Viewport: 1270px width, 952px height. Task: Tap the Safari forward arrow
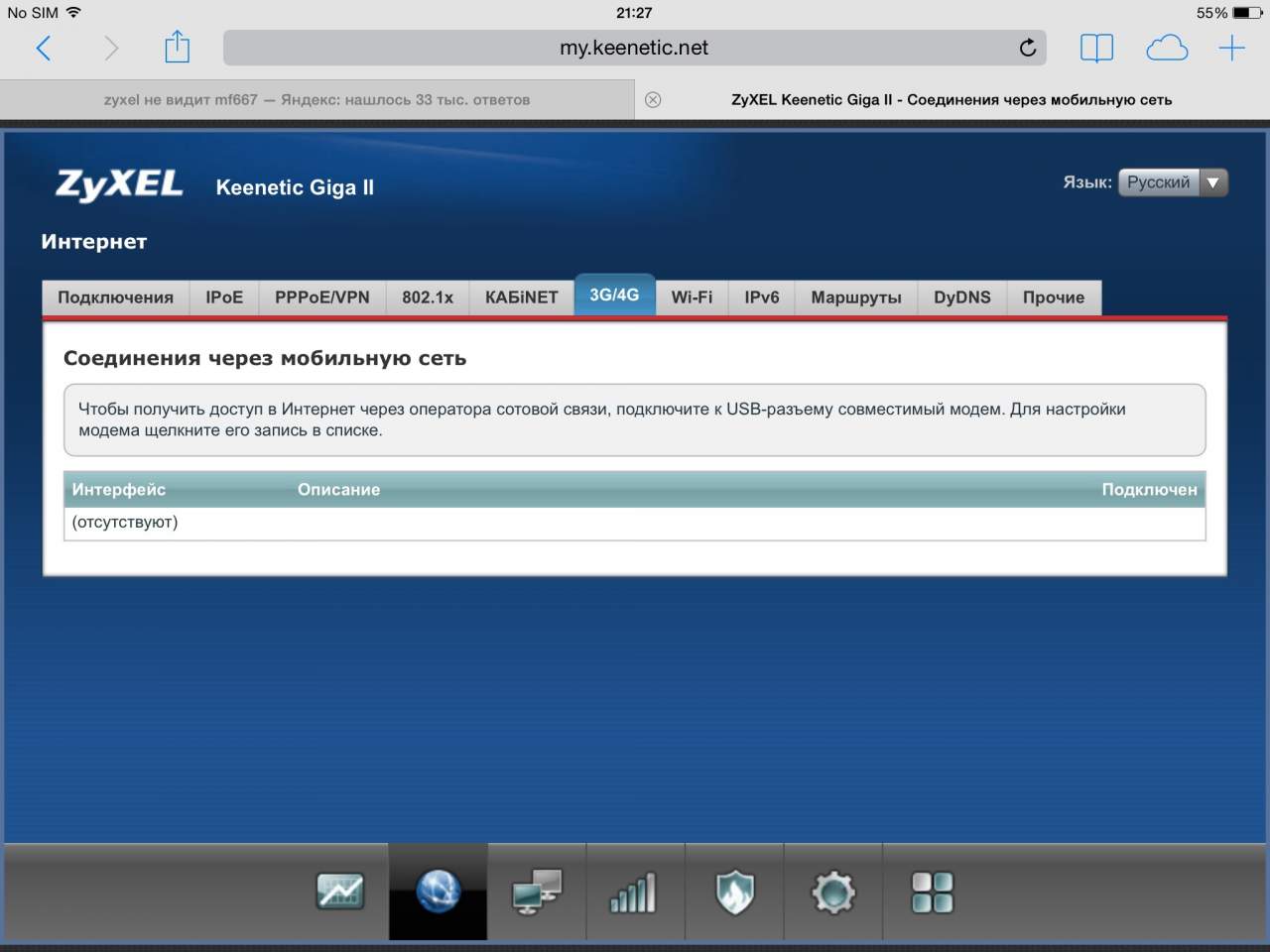coord(111,48)
